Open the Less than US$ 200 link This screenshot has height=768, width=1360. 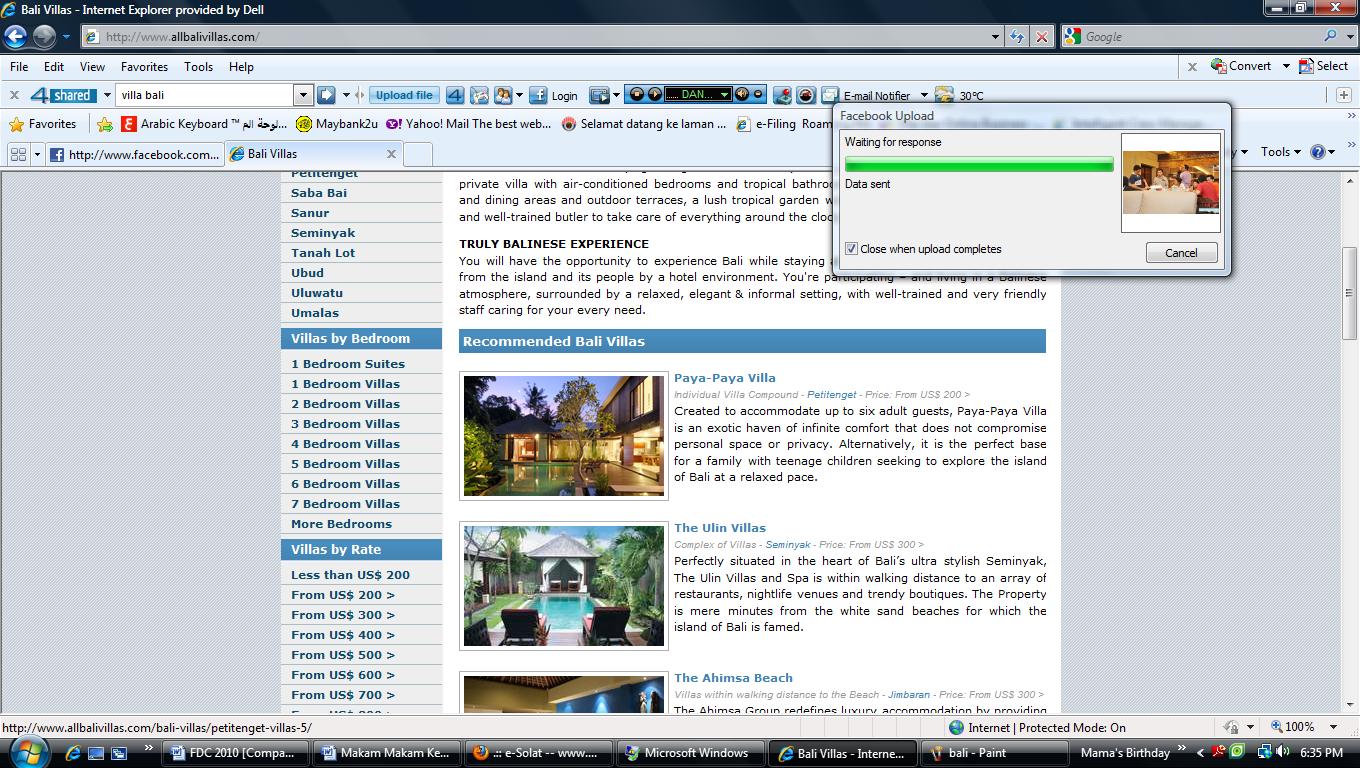pyautogui.click(x=350, y=575)
